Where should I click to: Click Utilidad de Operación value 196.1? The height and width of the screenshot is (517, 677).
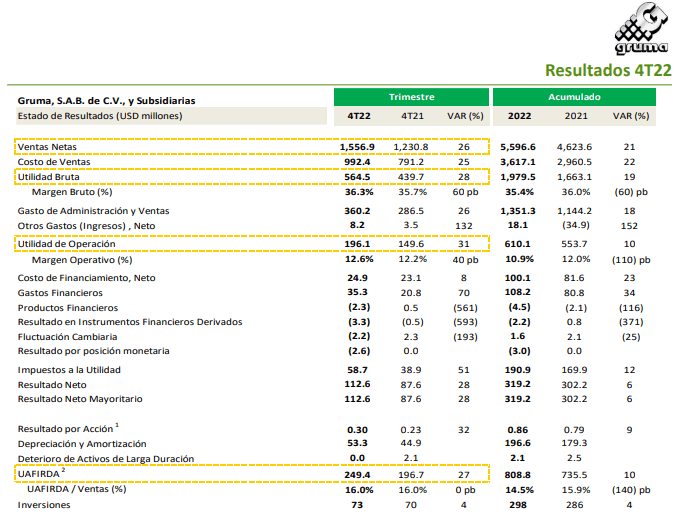tap(357, 244)
